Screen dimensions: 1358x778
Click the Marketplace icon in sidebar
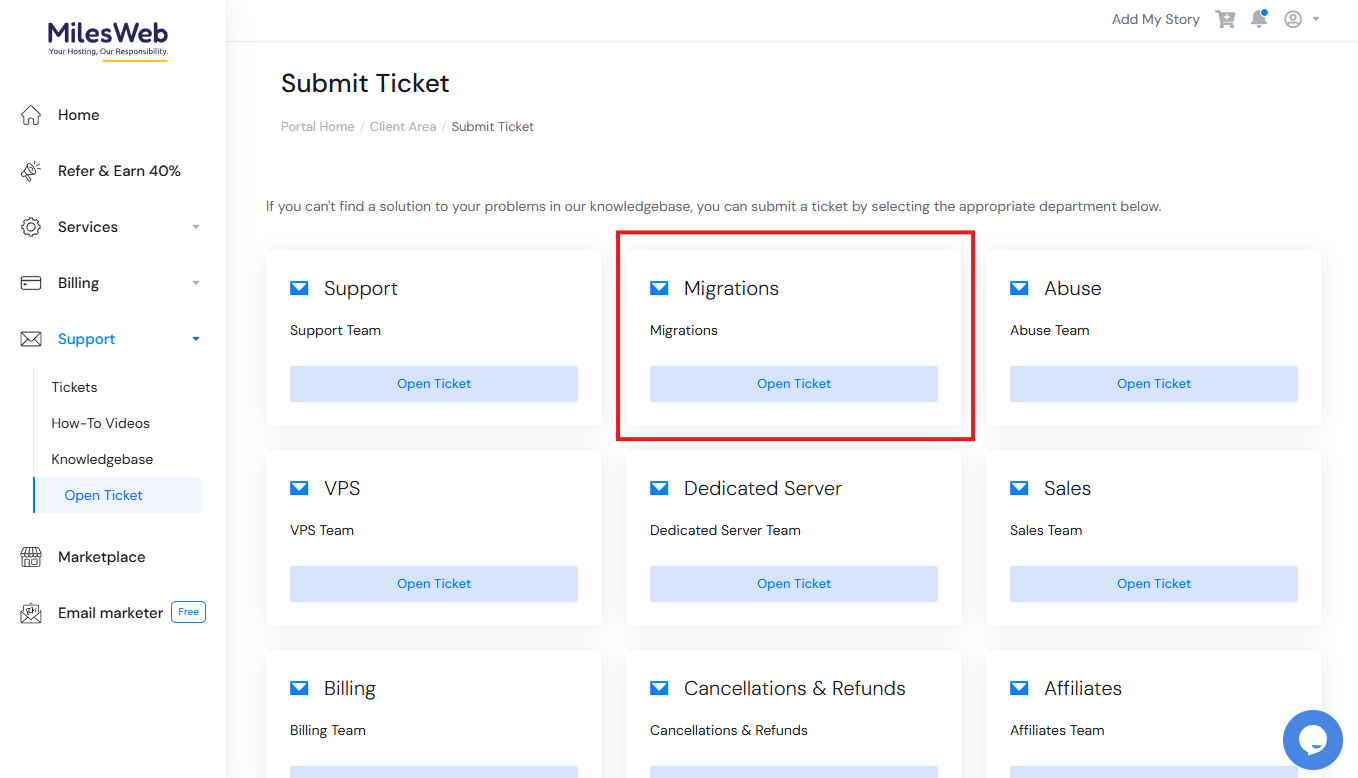tap(31, 556)
